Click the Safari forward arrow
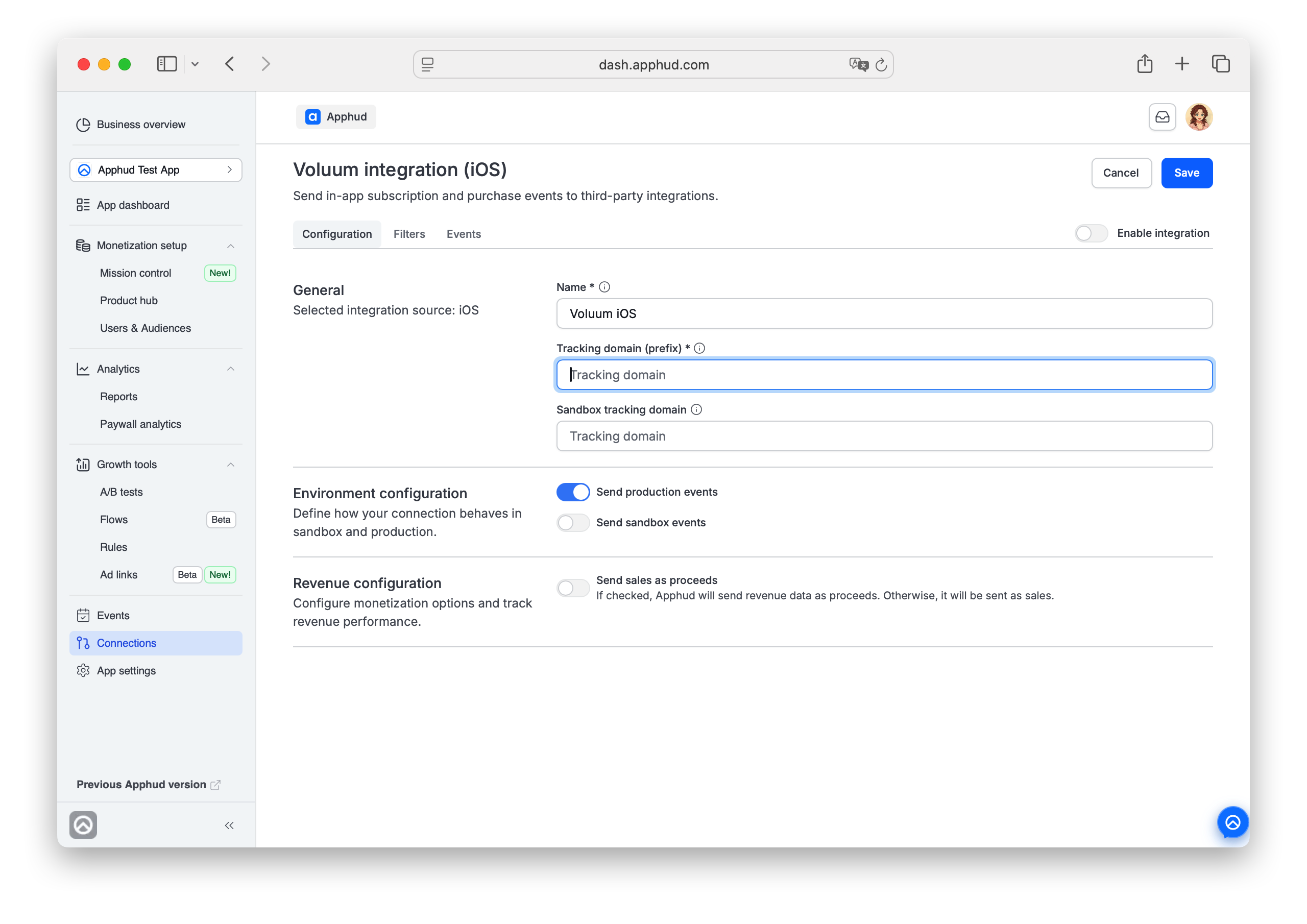Viewport: 1307px width, 924px height. click(265, 64)
